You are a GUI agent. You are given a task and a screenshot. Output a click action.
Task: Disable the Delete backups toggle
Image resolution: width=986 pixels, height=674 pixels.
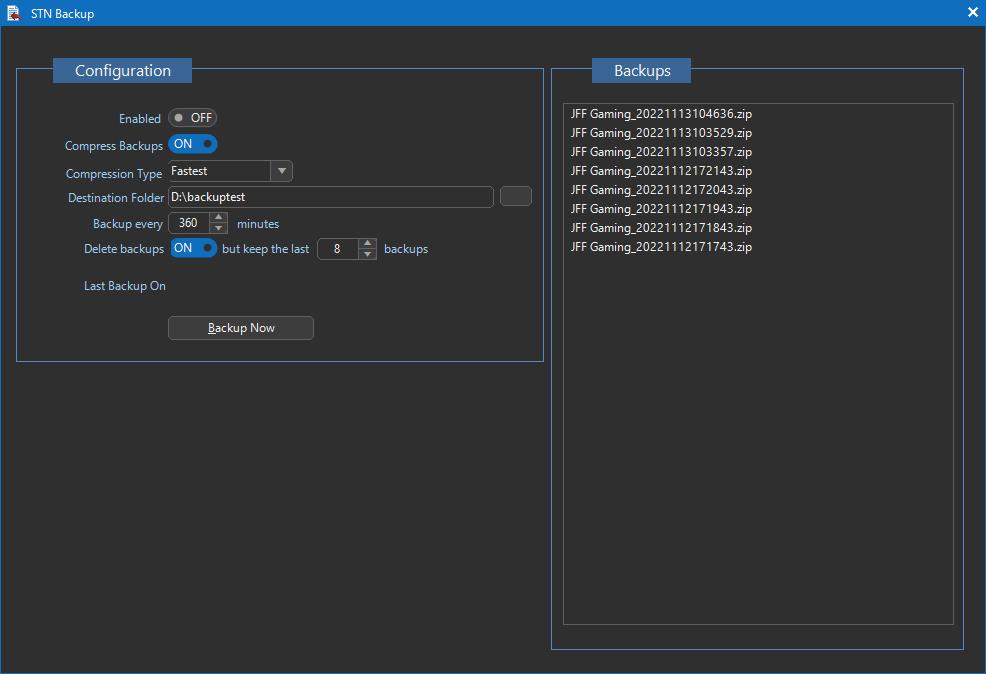(193, 248)
